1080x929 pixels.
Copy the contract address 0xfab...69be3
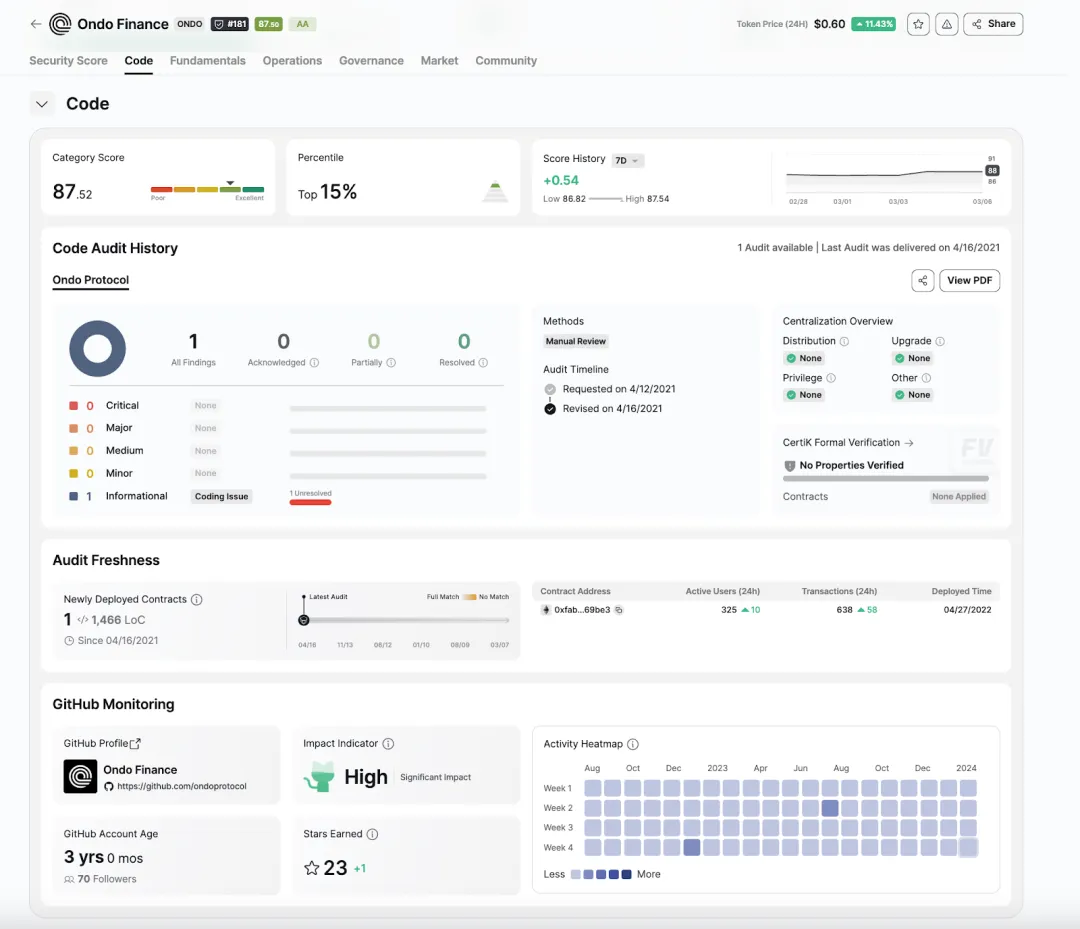click(x=619, y=610)
